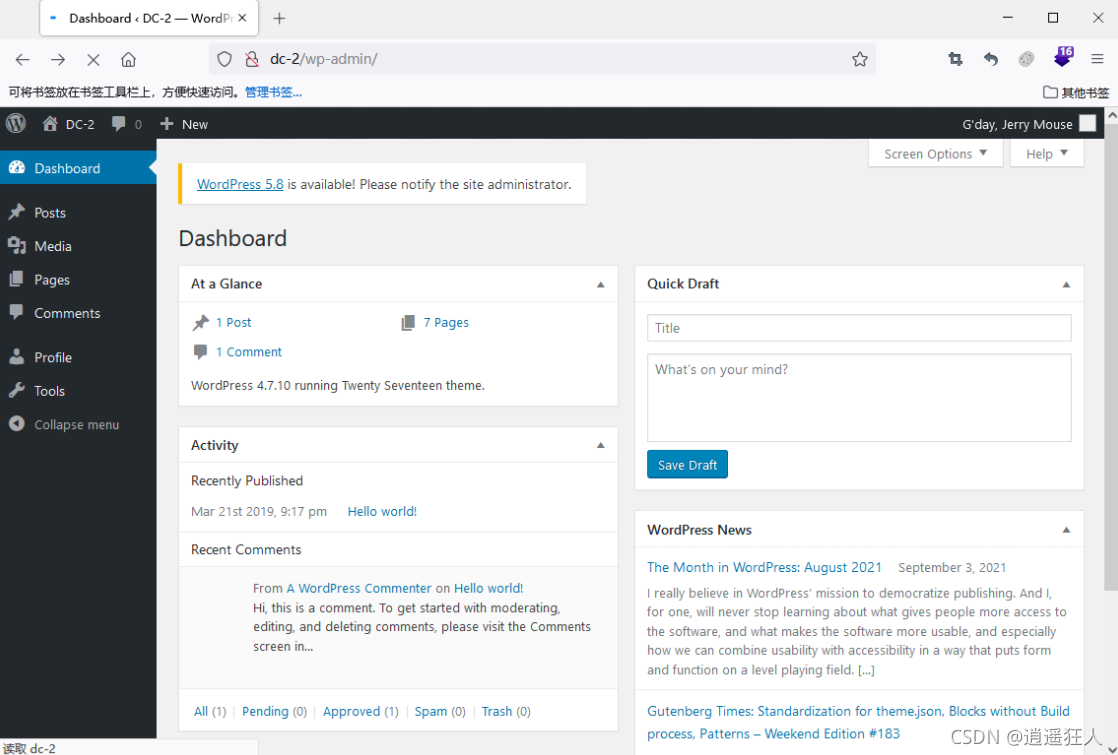This screenshot has height=755, width=1118.
Task: Click the pushpin icon beside 1 Post
Action: pos(200,322)
